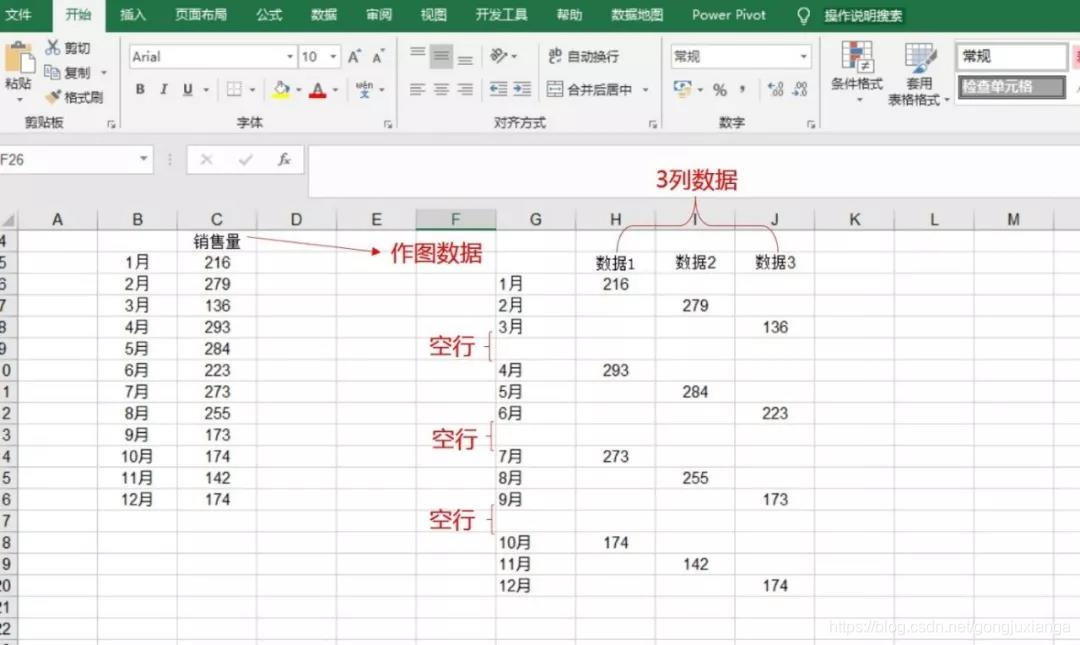
Task: Apply yellow fill color bucket
Action: coord(281,90)
